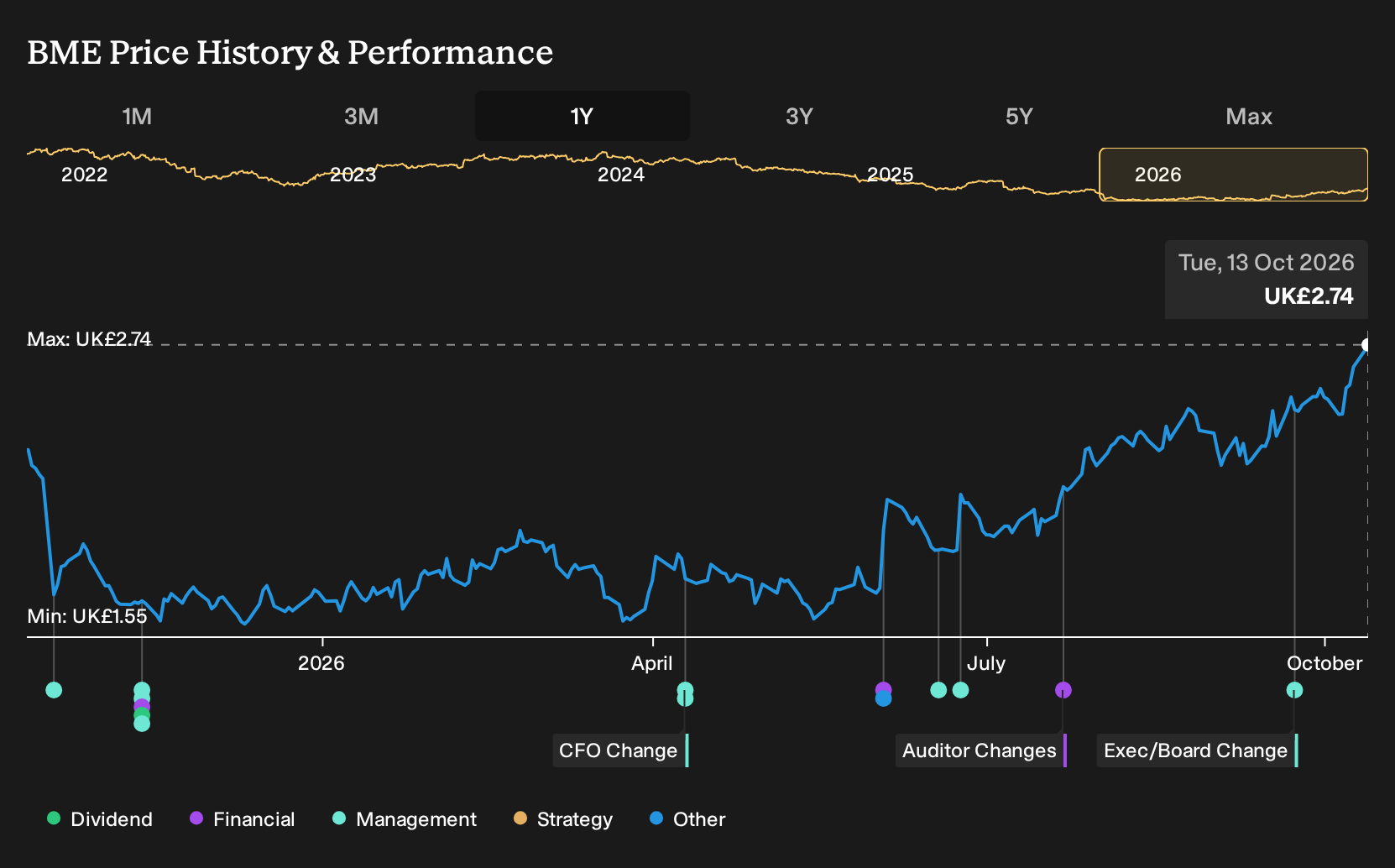Screen dimensions: 1395x868
Task: Select the 1Y time range tab
Action: coord(583,116)
